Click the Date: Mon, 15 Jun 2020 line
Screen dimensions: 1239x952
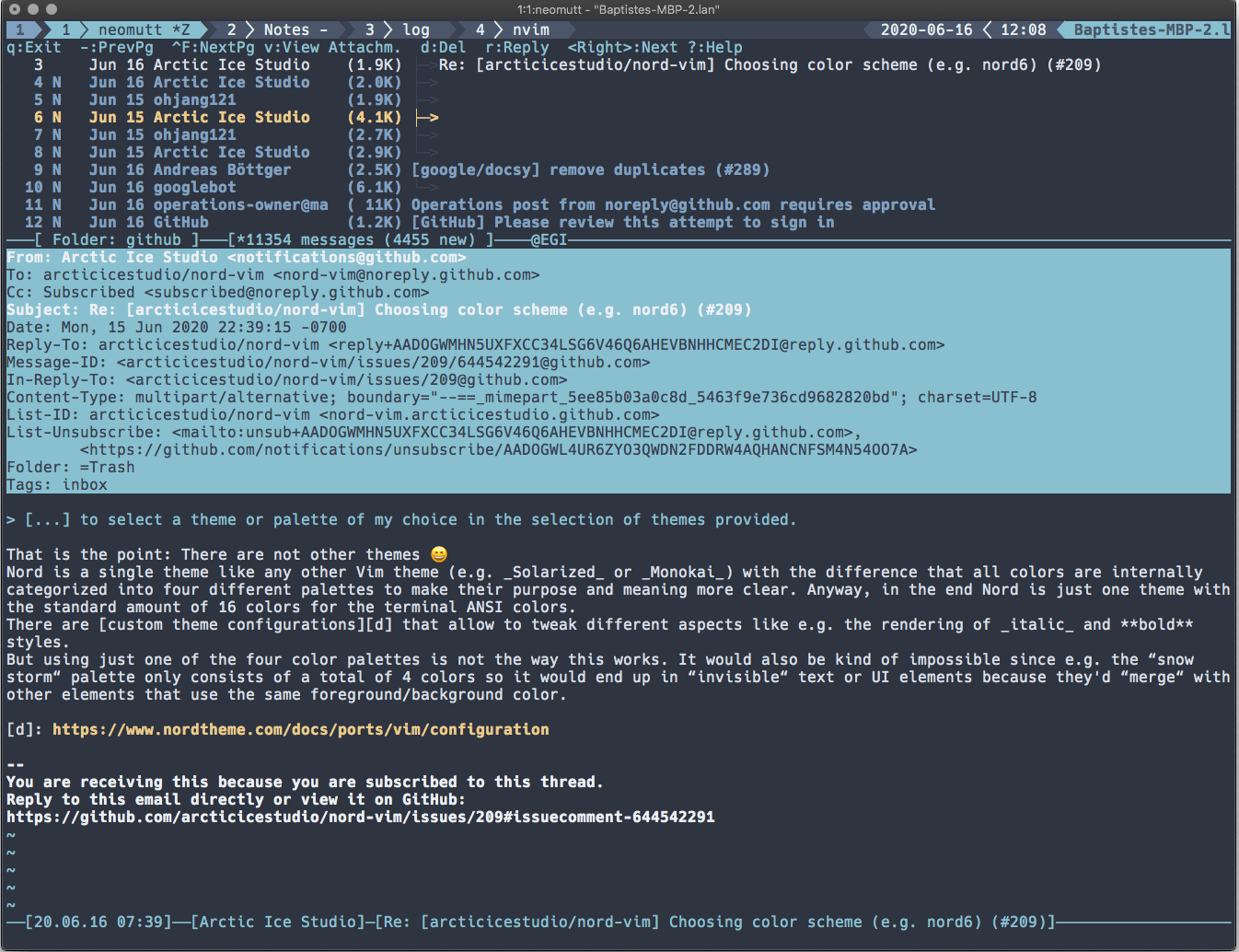click(177, 327)
